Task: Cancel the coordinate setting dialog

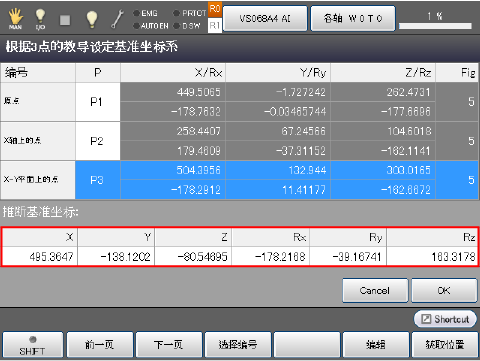Action: [375, 291]
